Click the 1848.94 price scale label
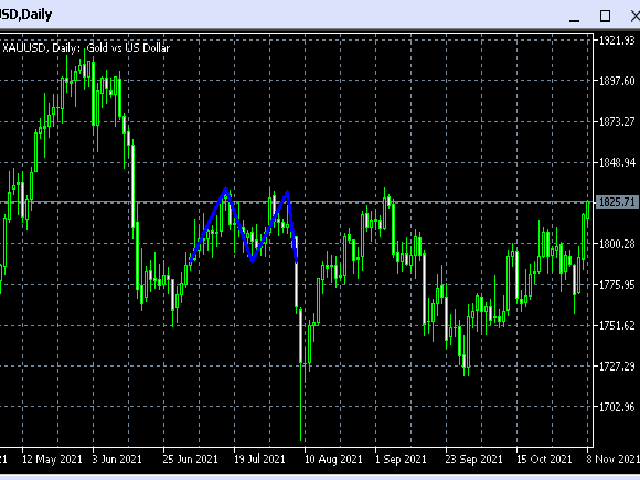Screen dimensions: 640x480 point(616,162)
